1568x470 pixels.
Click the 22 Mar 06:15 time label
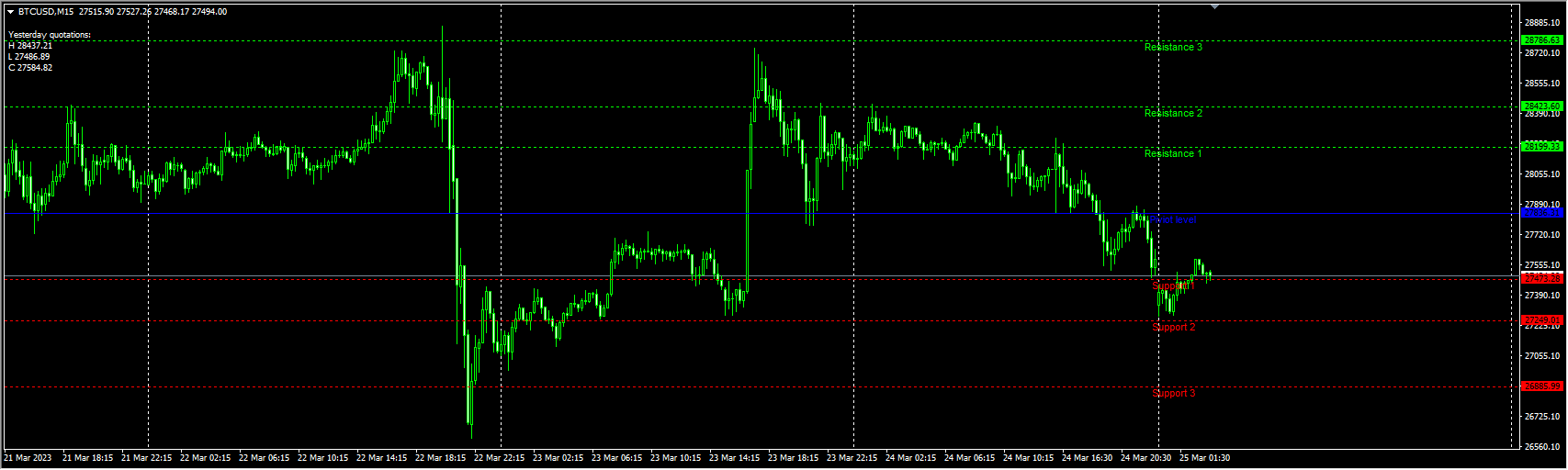[265, 458]
